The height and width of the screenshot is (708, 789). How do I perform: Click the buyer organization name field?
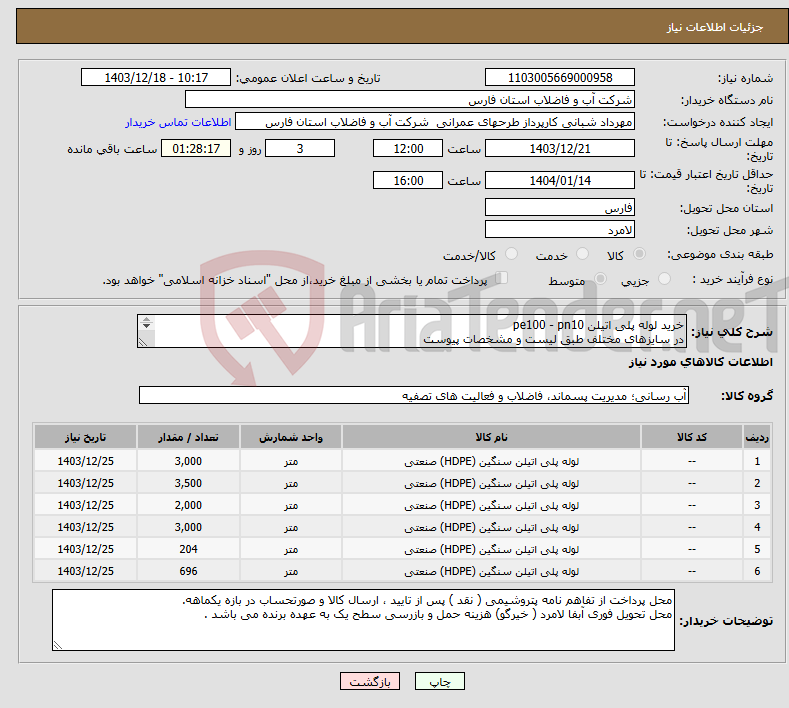coord(410,100)
